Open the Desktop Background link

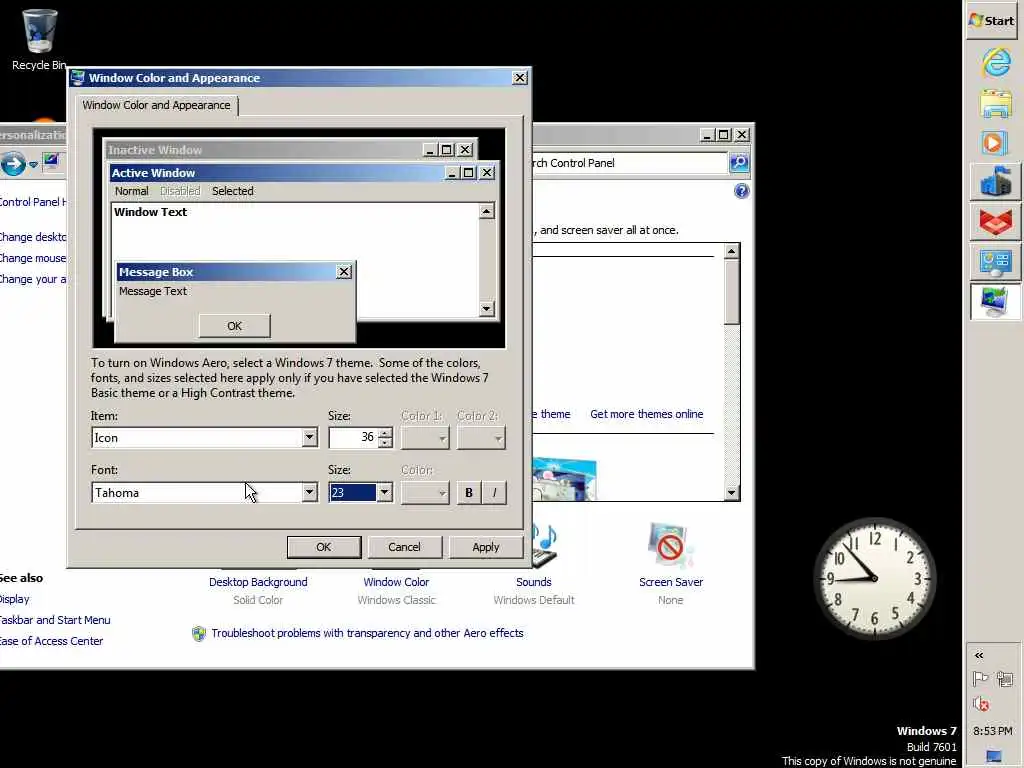(x=258, y=582)
